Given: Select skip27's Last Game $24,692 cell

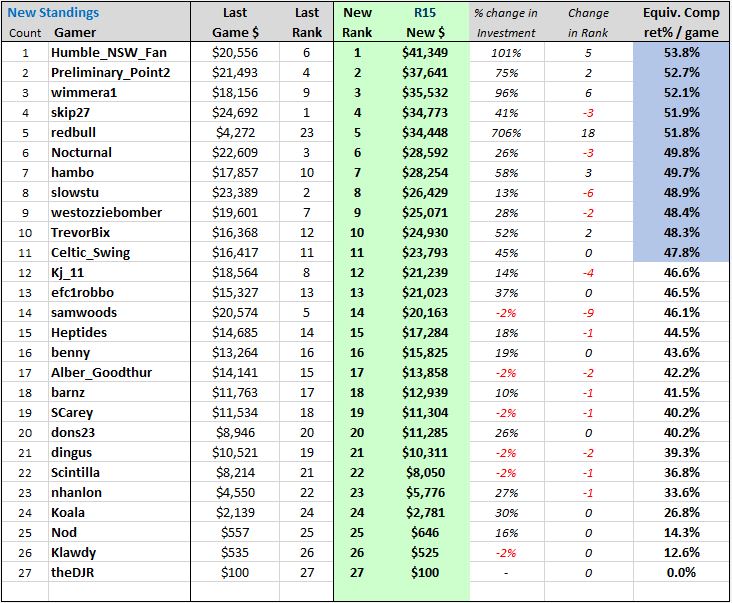Looking at the screenshot, I should (235, 112).
